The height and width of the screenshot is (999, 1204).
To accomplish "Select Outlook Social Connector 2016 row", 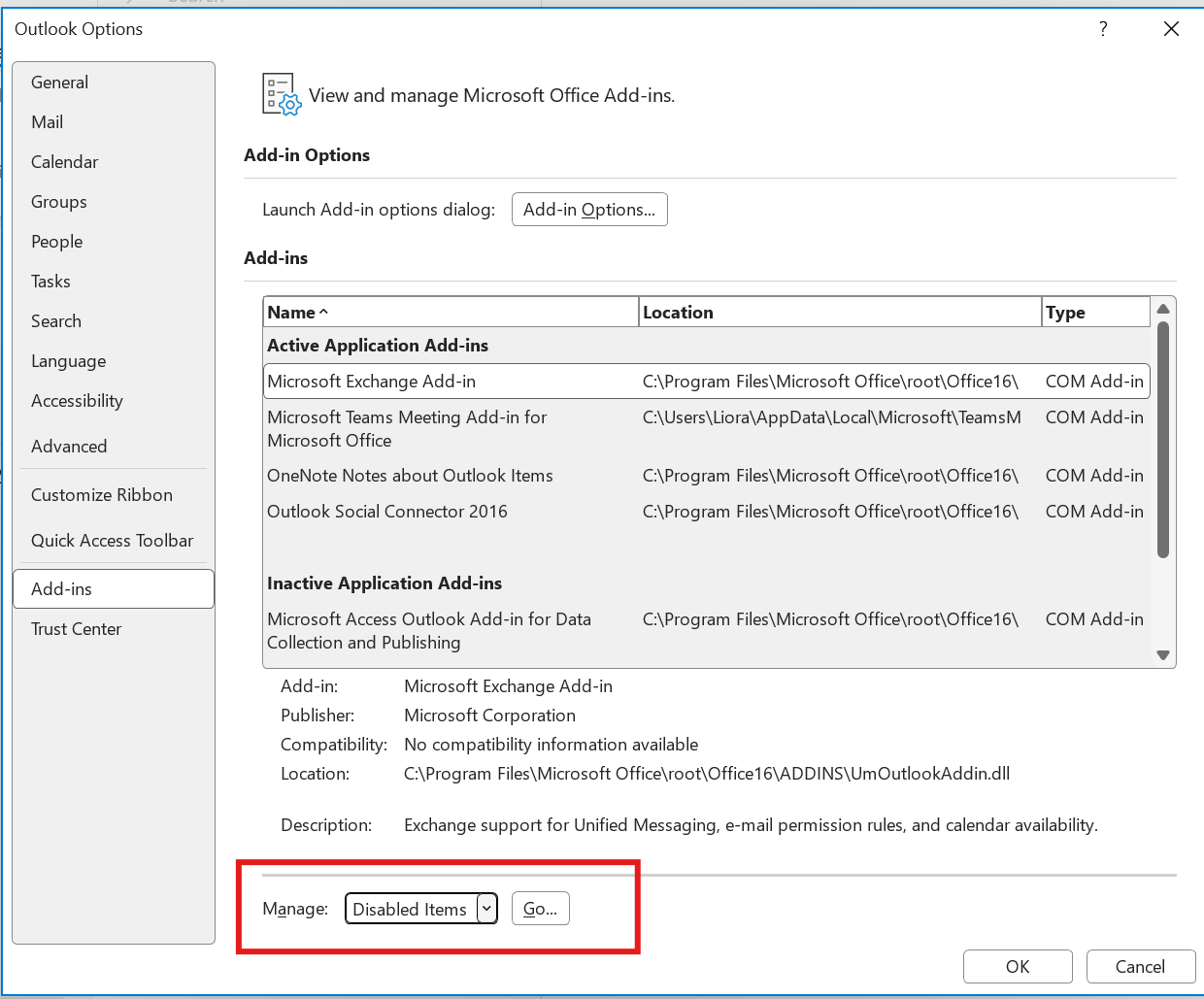I will (x=707, y=512).
